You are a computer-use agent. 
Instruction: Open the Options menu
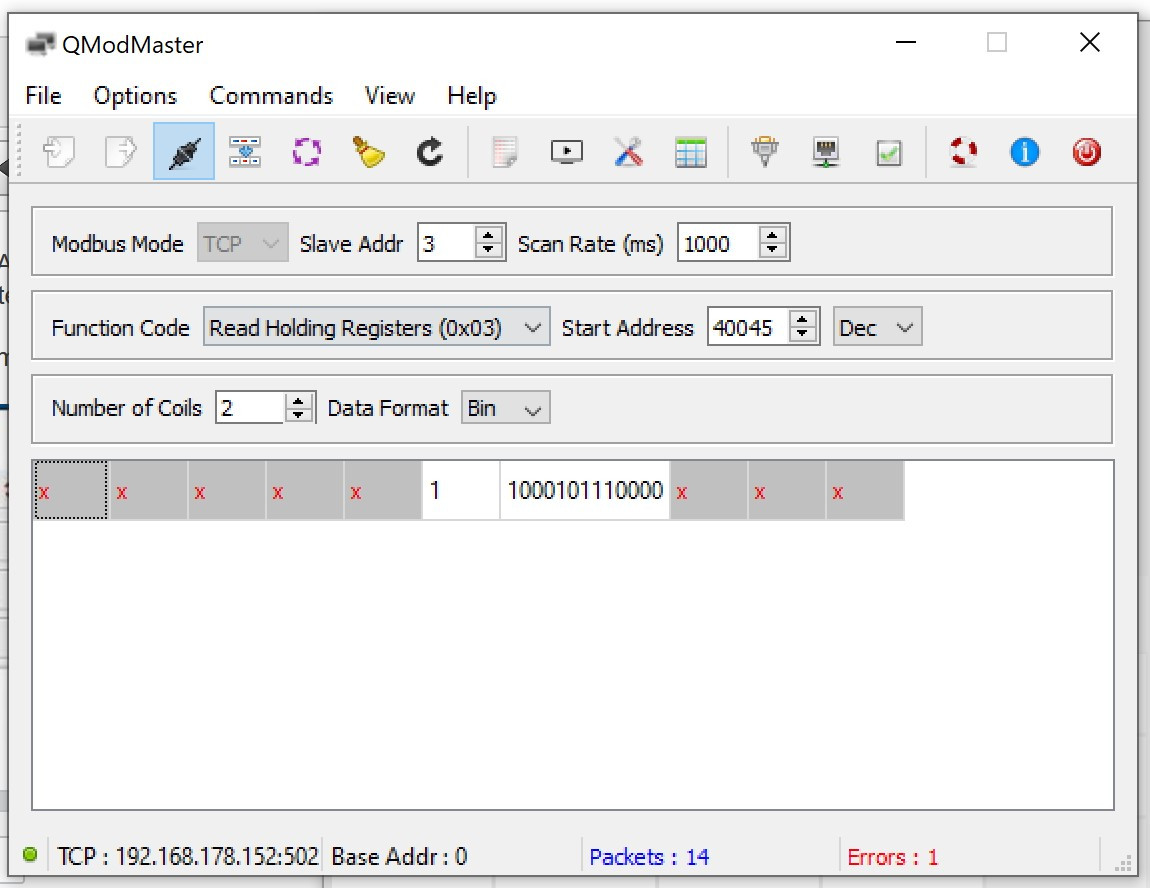pos(135,96)
